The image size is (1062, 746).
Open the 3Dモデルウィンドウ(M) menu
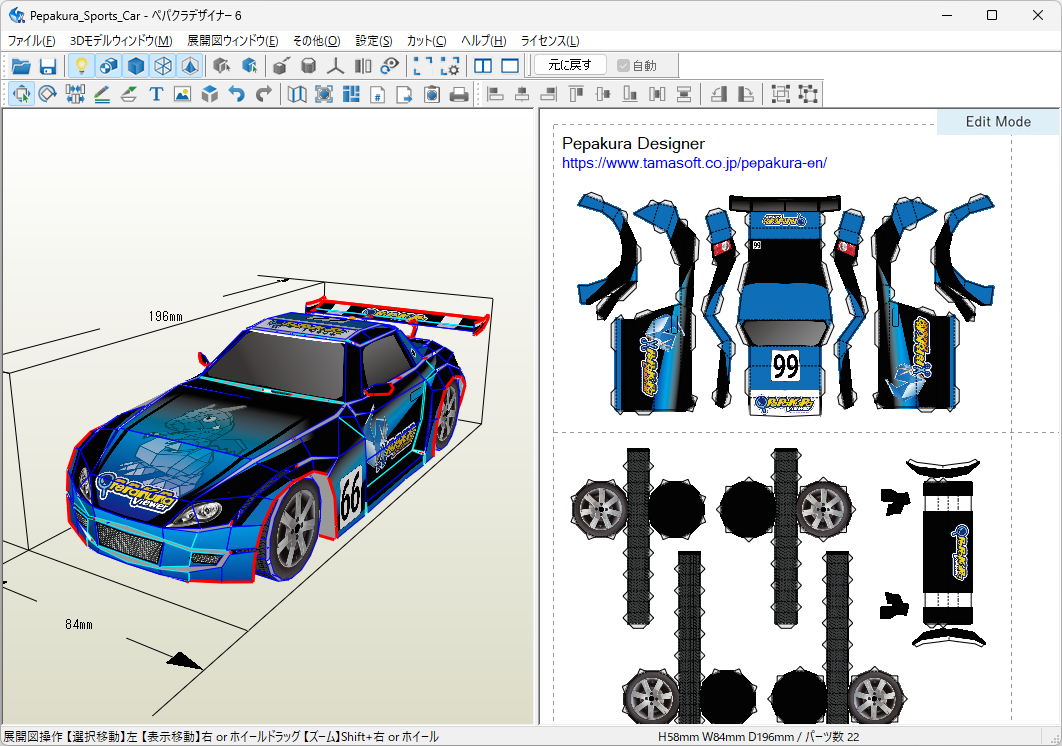pyautogui.click(x=121, y=41)
